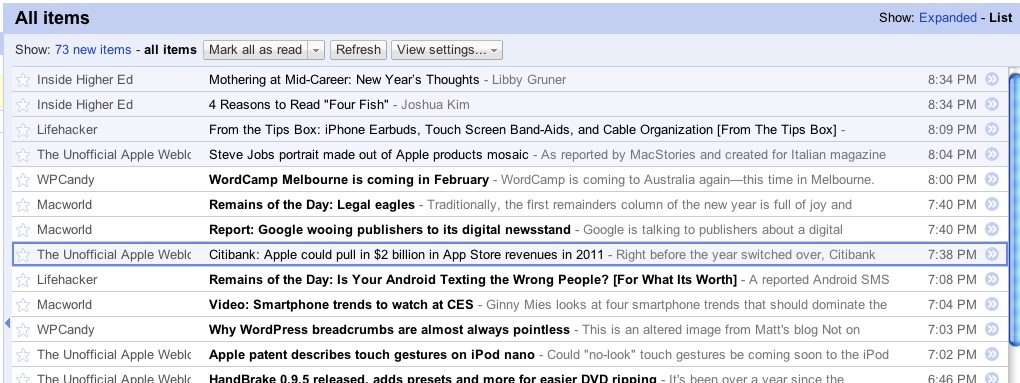Show only the 73 new items
Viewport: 1020px width, 383px height.
93,50
